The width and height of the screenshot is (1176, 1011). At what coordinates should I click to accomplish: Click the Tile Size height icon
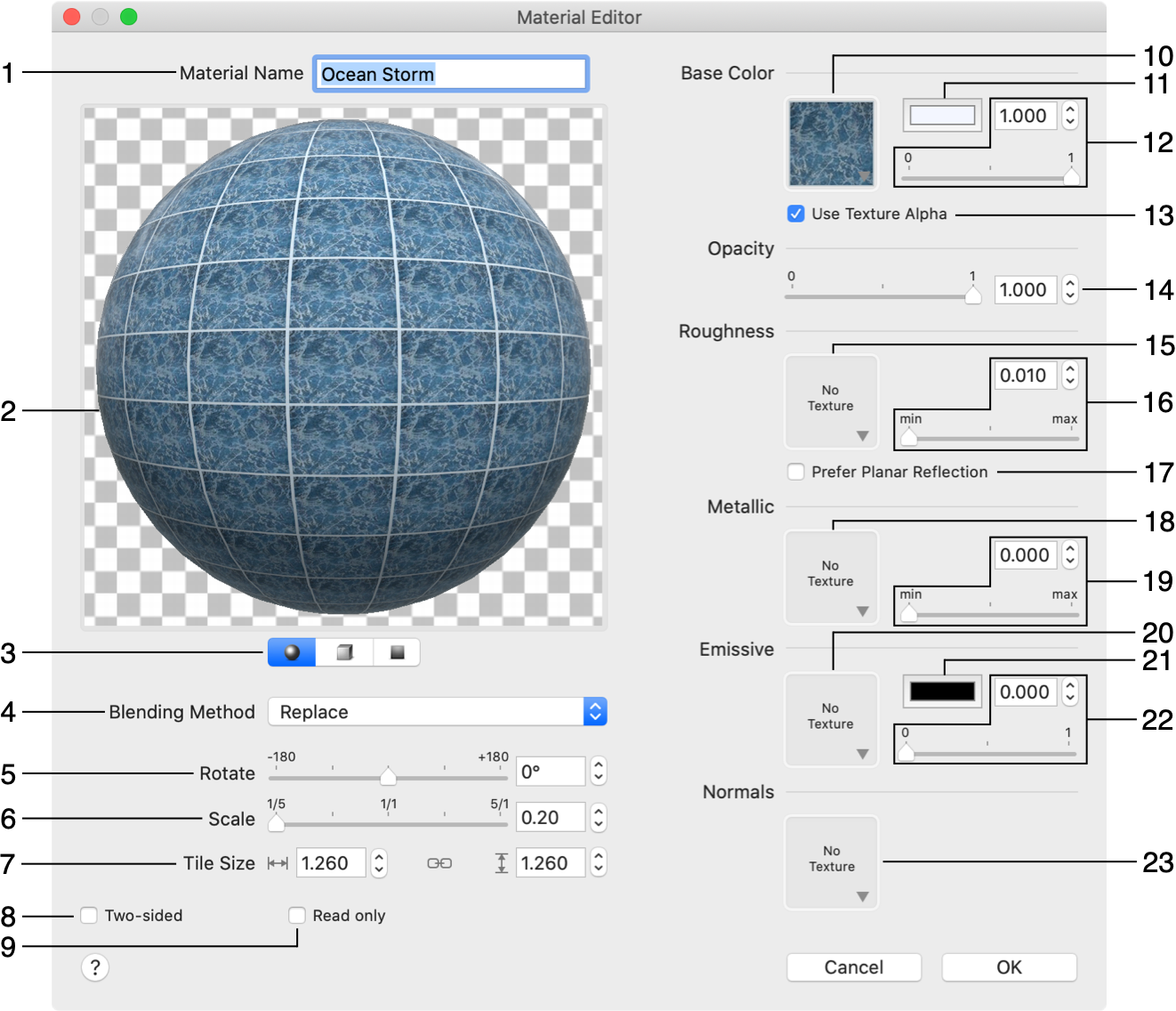[502, 863]
